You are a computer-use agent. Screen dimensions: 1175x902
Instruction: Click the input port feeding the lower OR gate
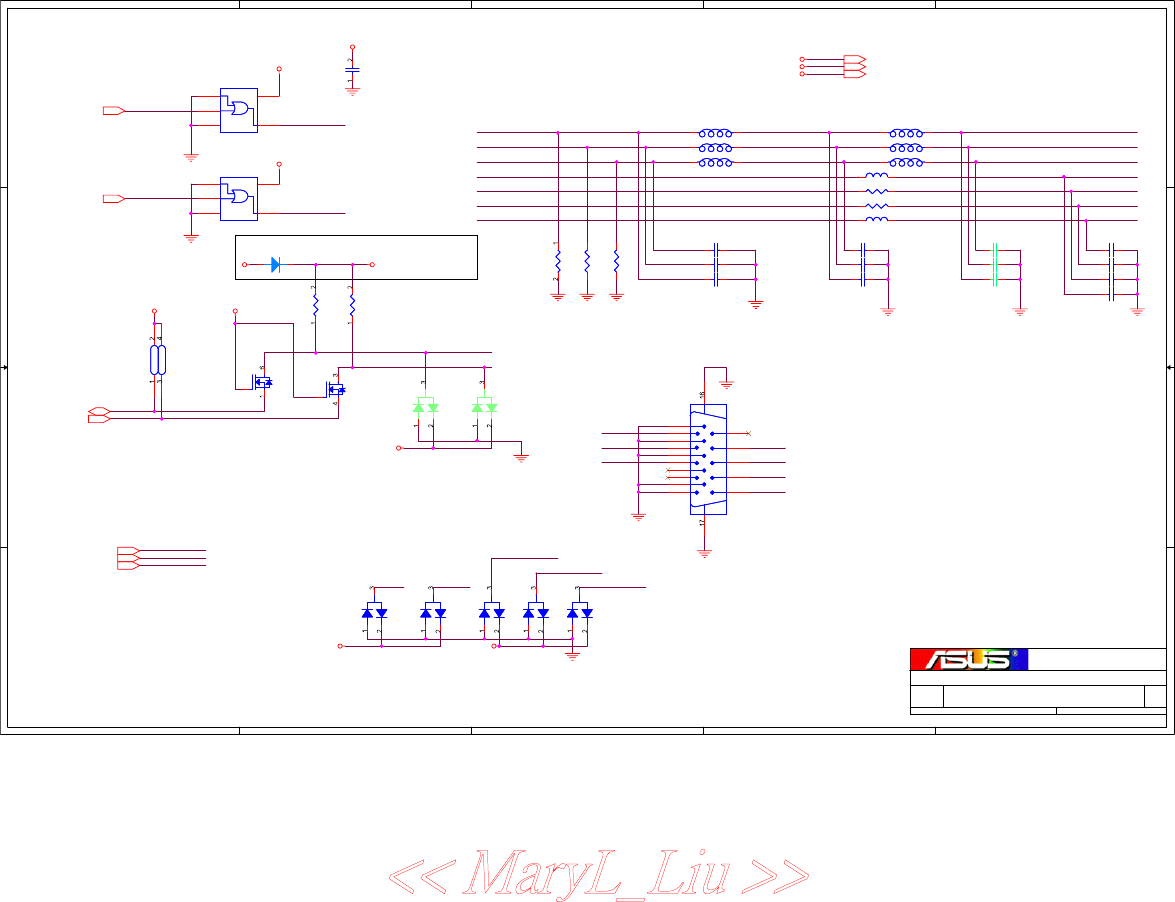(113, 199)
